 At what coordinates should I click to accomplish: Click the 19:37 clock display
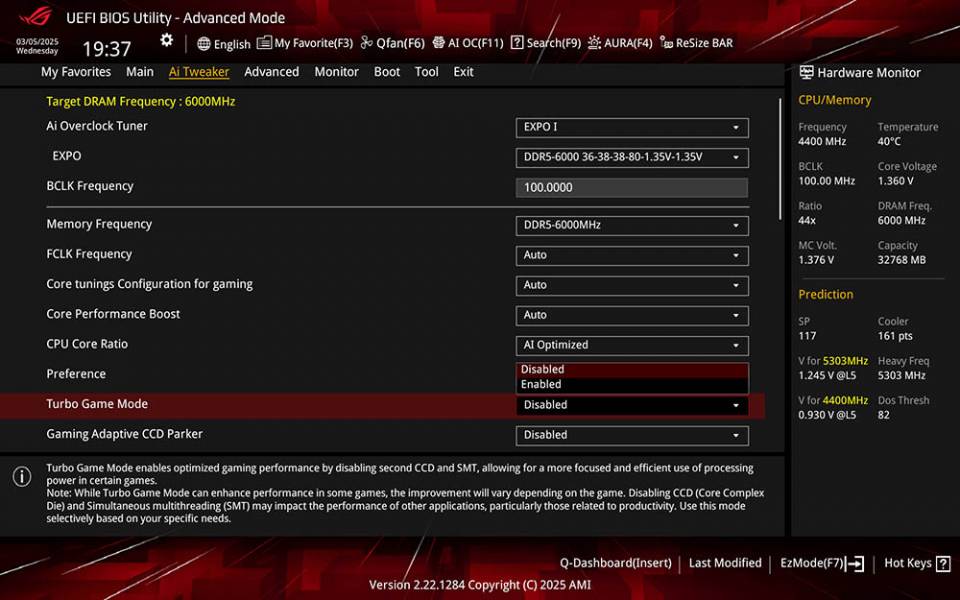[x=107, y=49]
